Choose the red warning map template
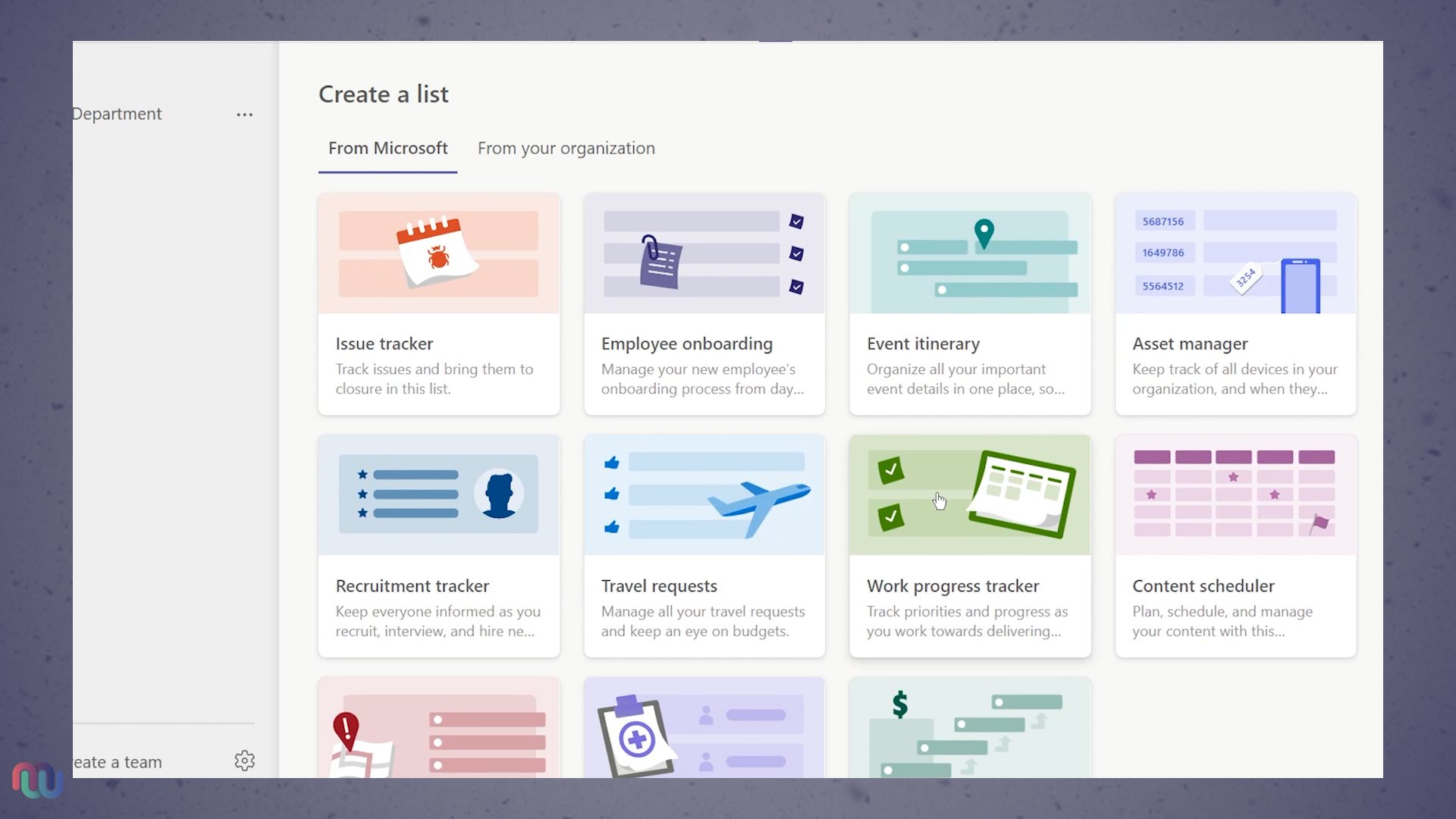The height and width of the screenshot is (819, 1456). coord(439,728)
